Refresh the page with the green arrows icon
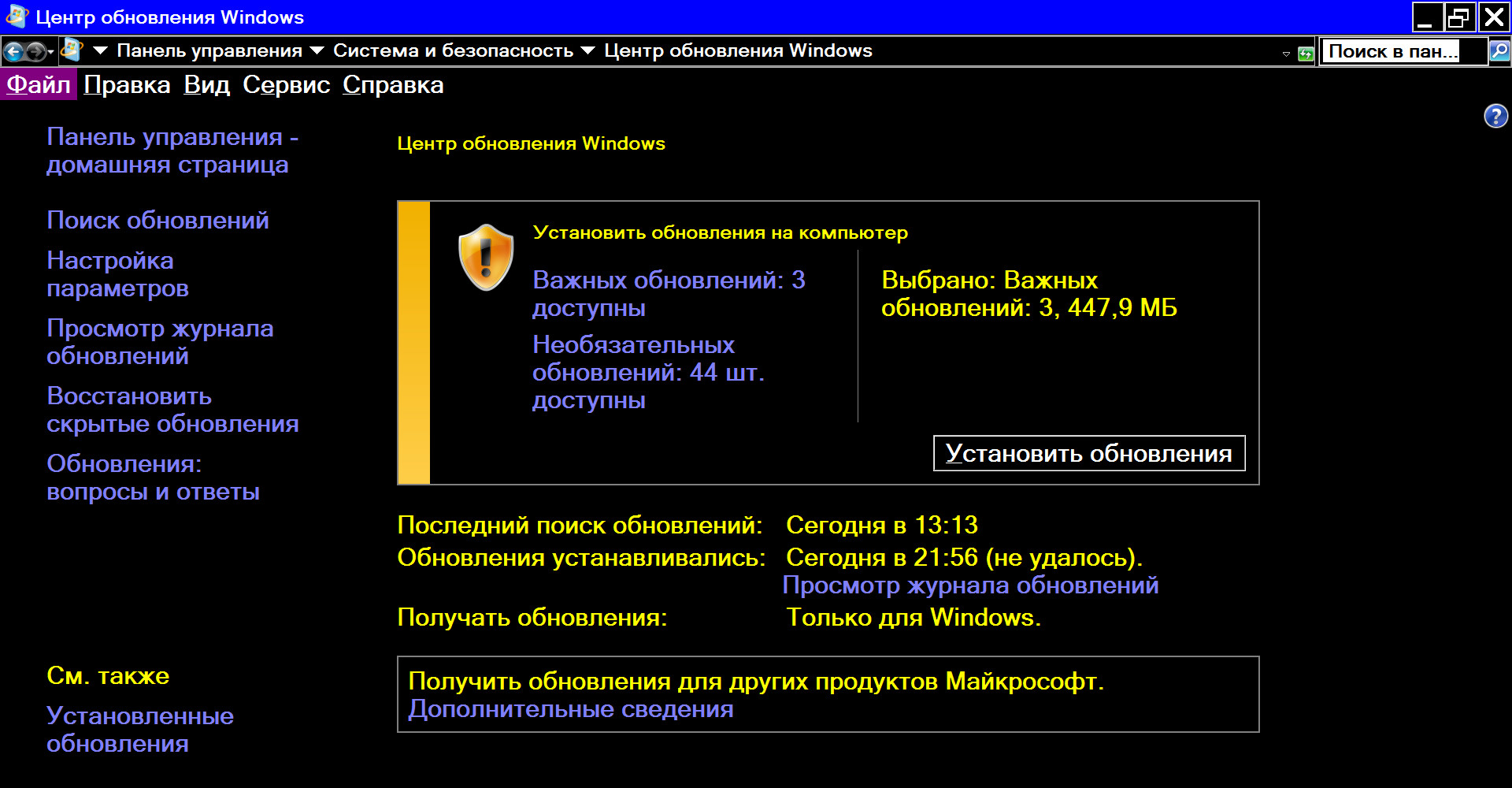1512x788 pixels. (1306, 54)
